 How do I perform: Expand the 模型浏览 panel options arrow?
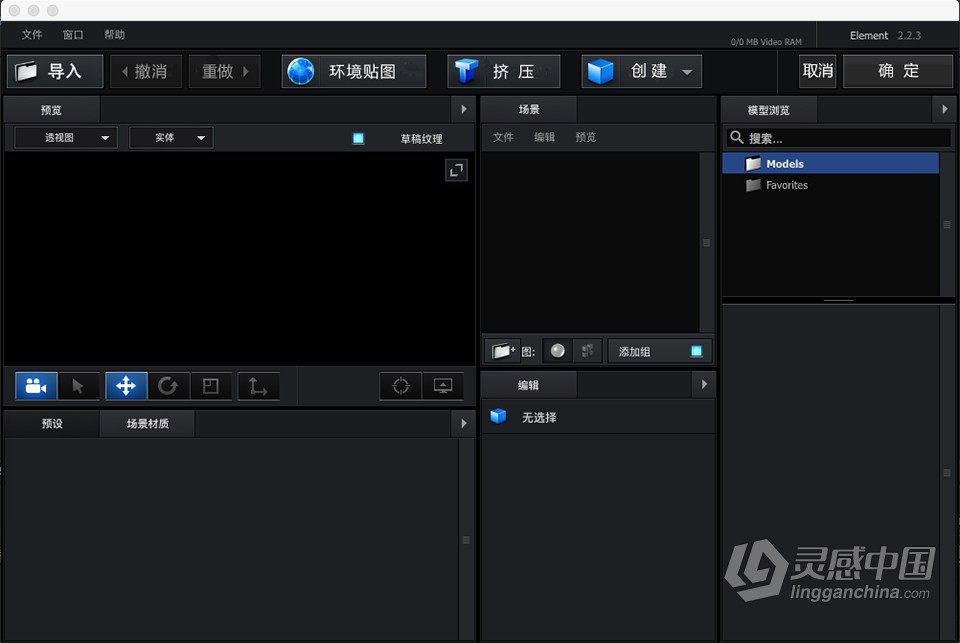click(x=945, y=109)
